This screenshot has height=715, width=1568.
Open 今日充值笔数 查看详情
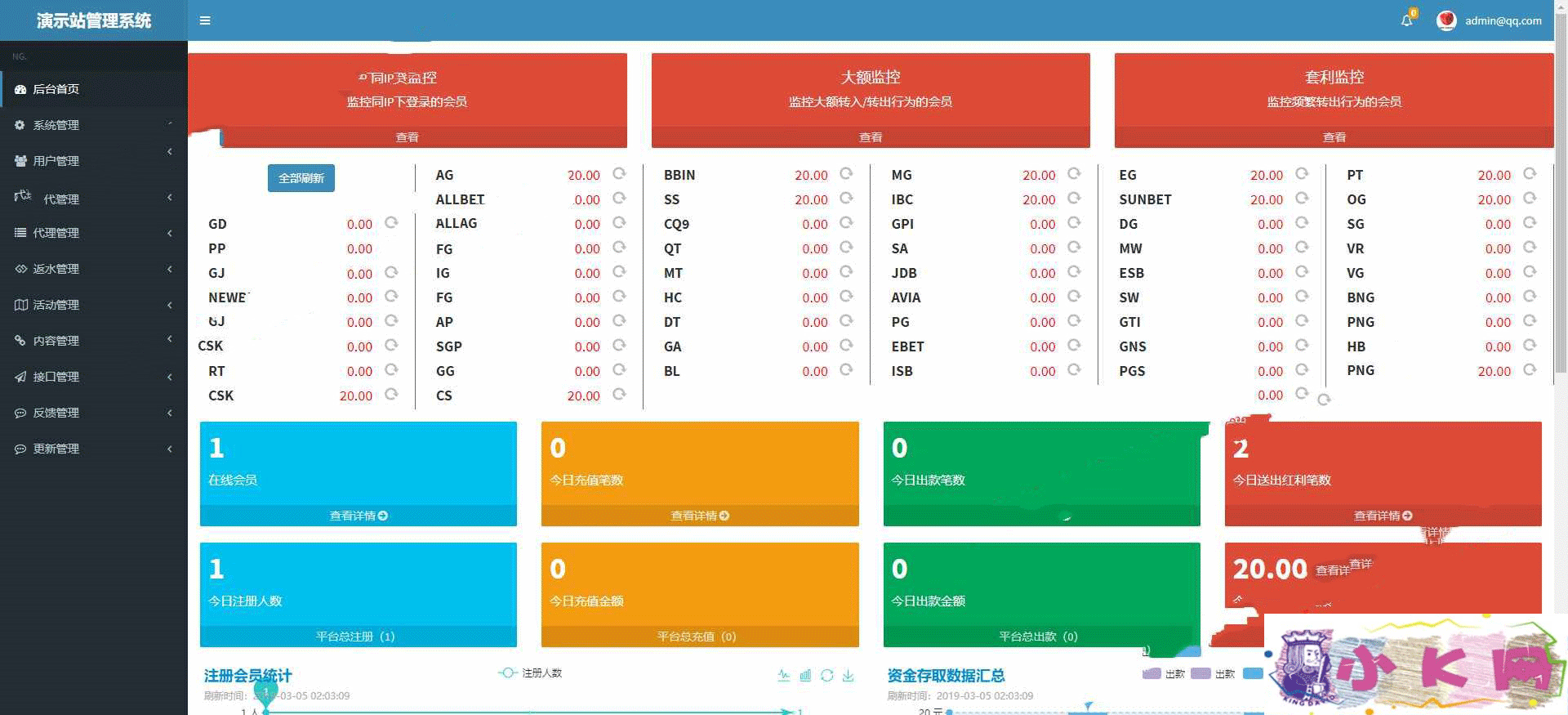(x=700, y=516)
